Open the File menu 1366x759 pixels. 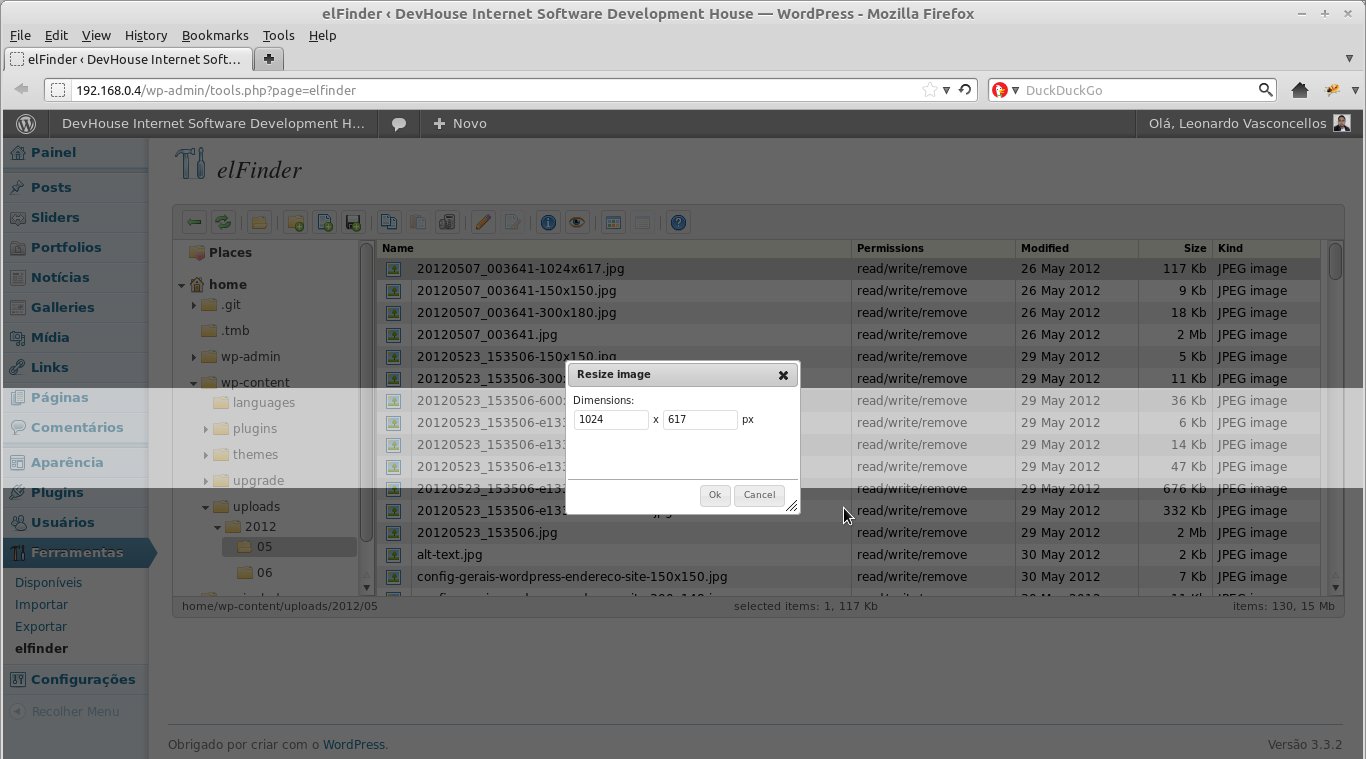click(20, 35)
